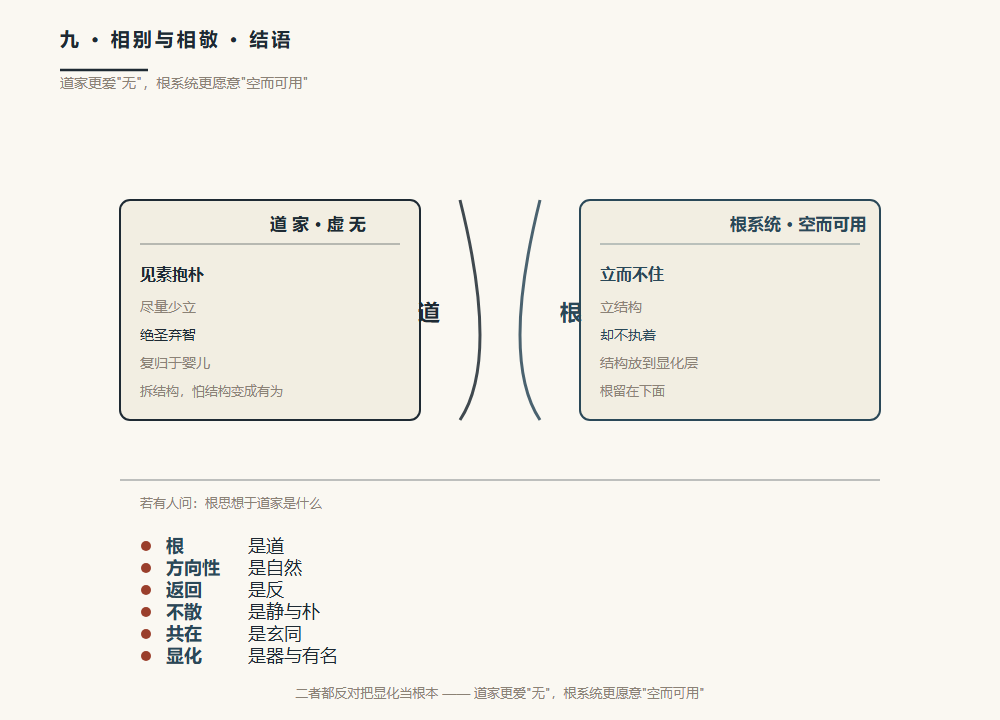Select the list value 是自然

275,568
